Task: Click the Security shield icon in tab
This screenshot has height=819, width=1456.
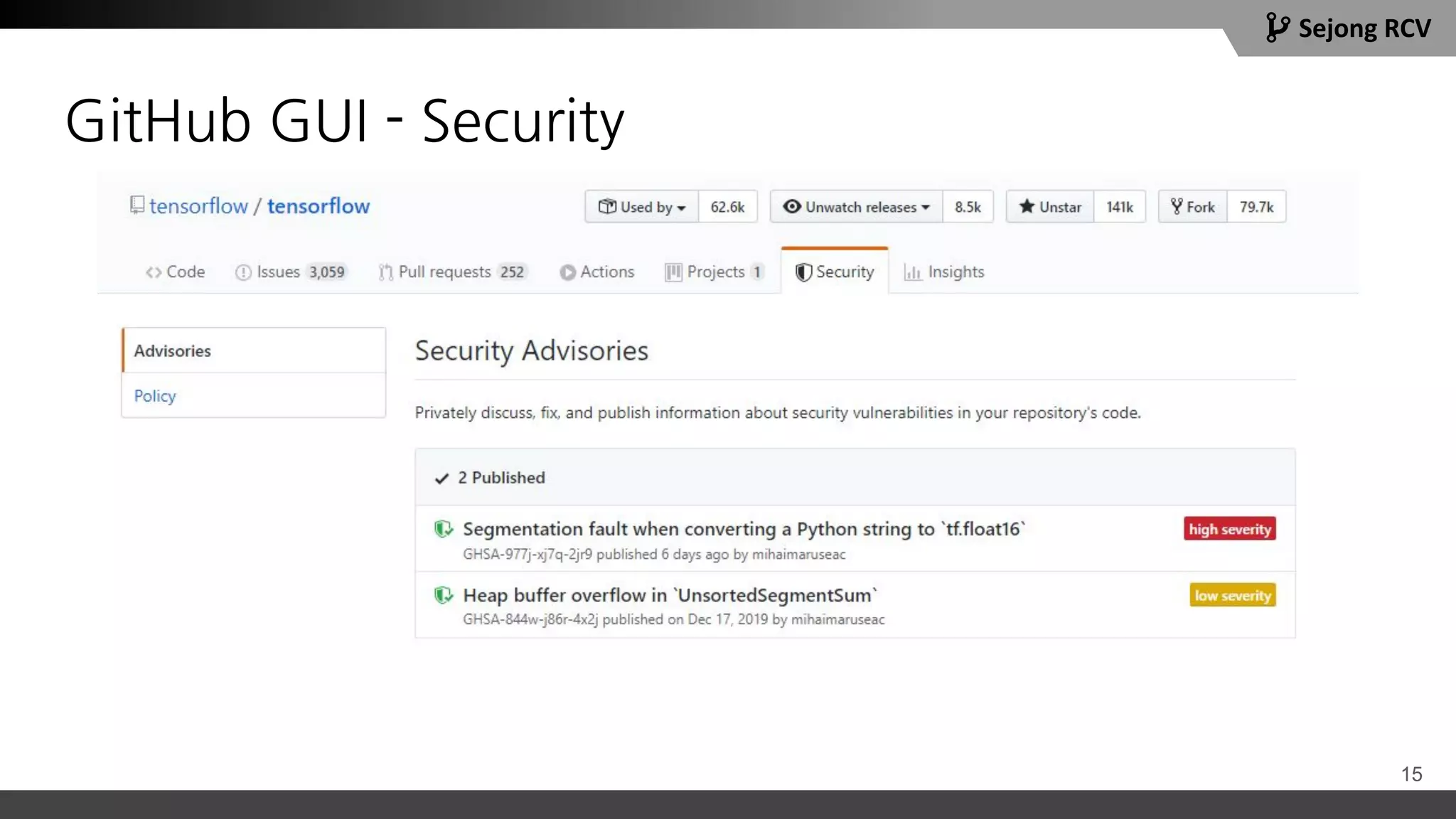Action: tap(803, 272)
